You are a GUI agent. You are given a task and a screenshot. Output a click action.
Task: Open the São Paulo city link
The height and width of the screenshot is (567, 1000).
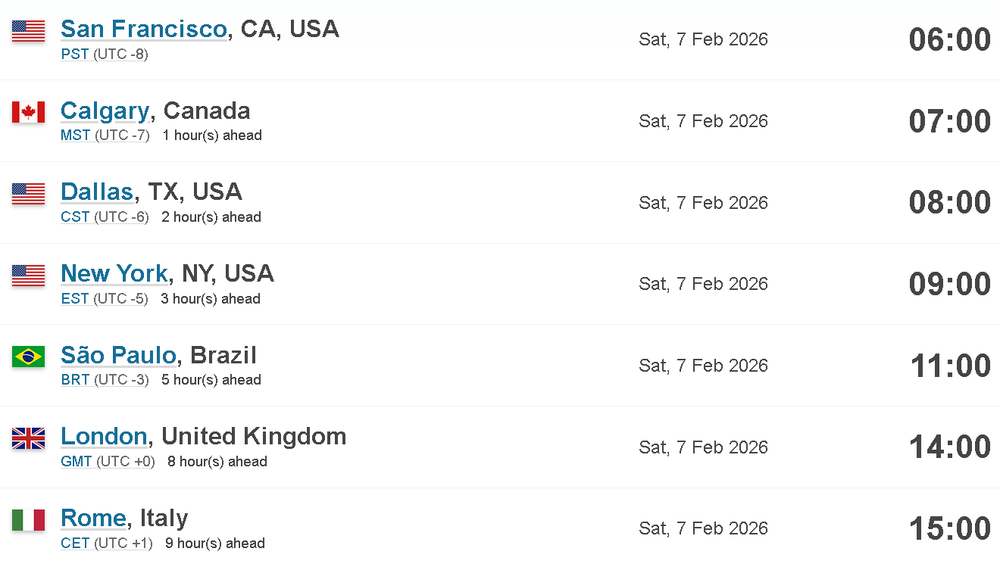(119, 355)
